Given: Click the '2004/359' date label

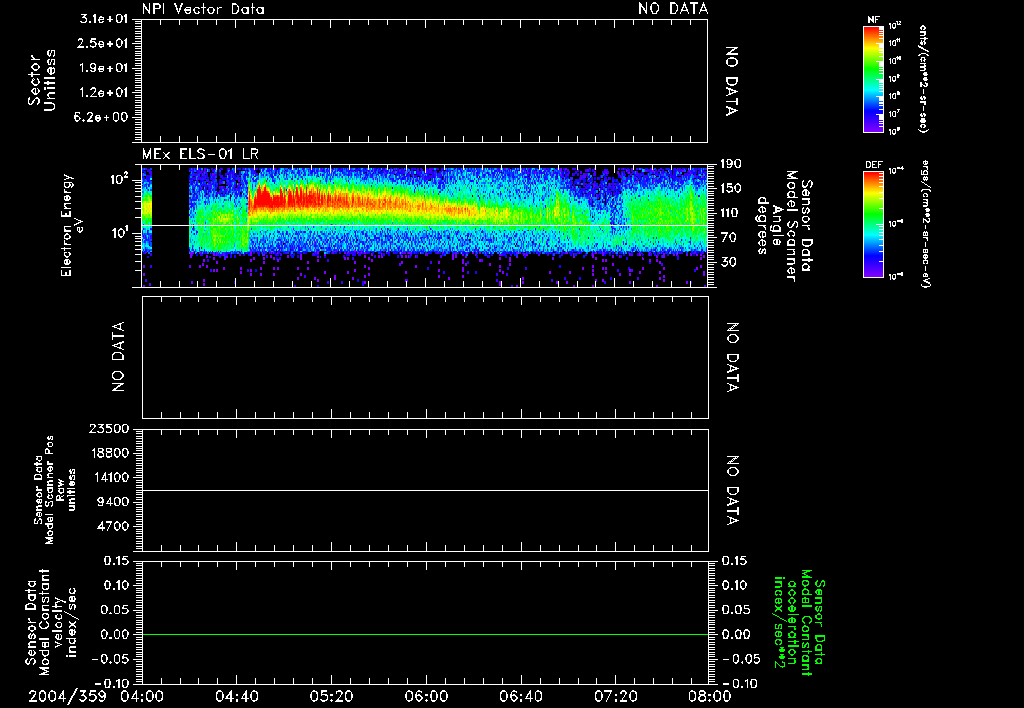Looking at the screenshot, I should click(67, 696).
